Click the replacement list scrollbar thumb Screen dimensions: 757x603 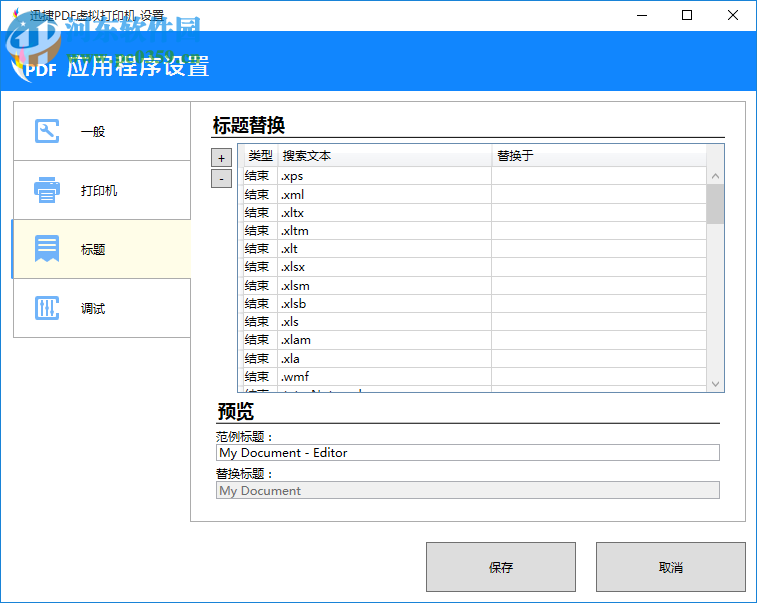pos(715,204)
